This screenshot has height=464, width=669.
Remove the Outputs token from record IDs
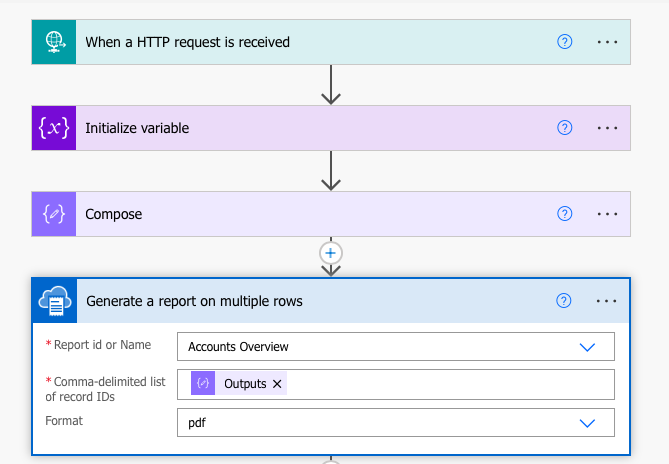point(277,384)
